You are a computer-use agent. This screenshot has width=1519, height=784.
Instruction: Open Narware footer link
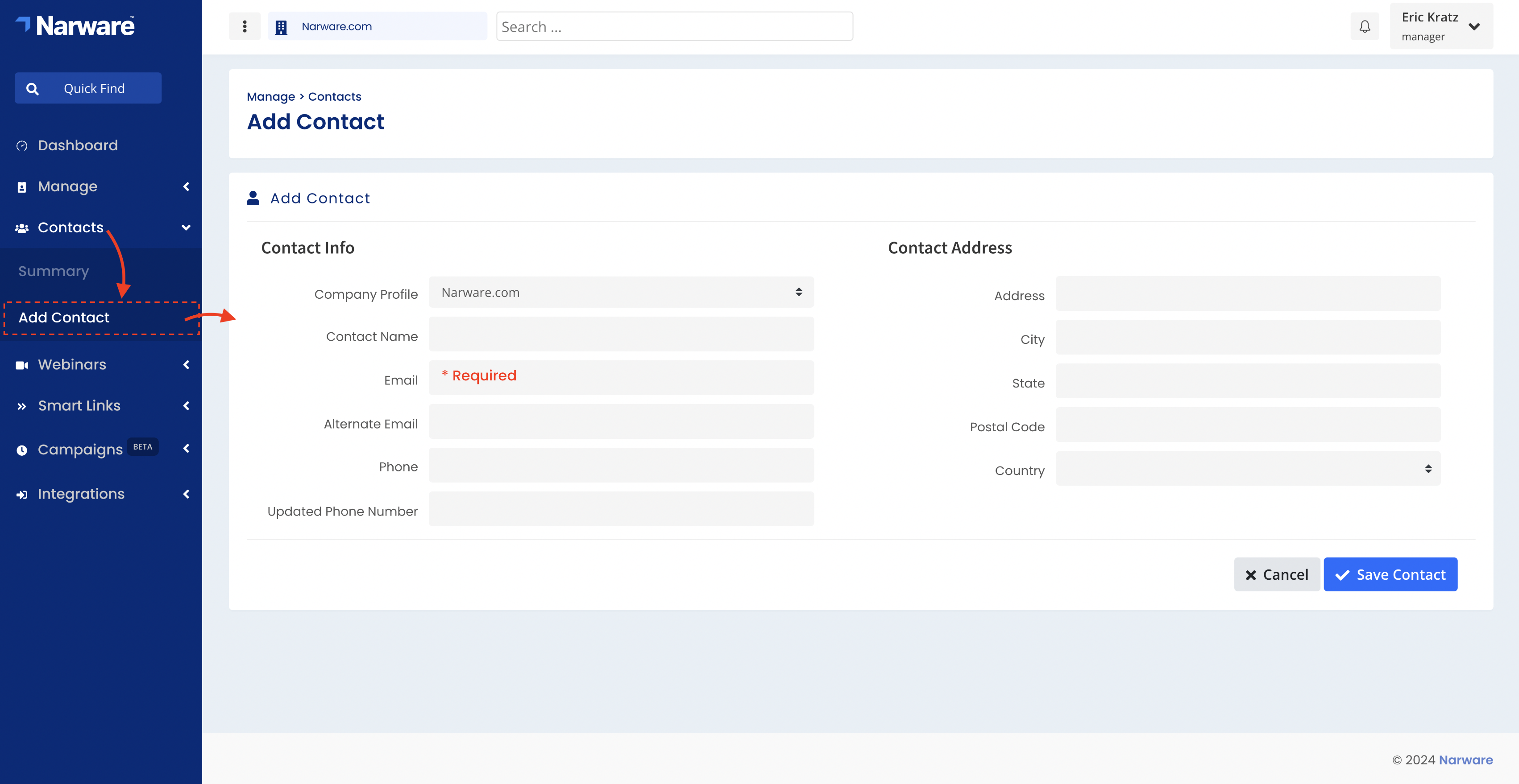tap(1466, 760)
